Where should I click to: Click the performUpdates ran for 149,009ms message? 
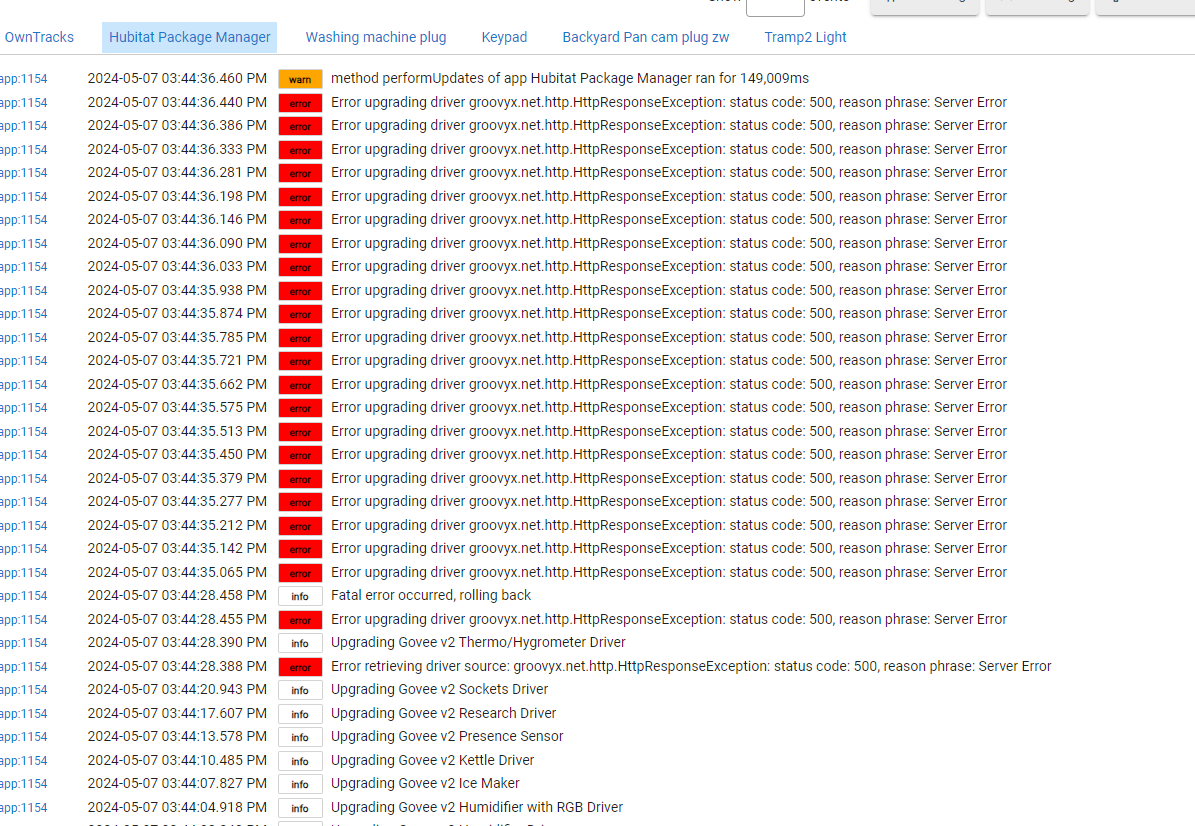(x=569, y=78)
